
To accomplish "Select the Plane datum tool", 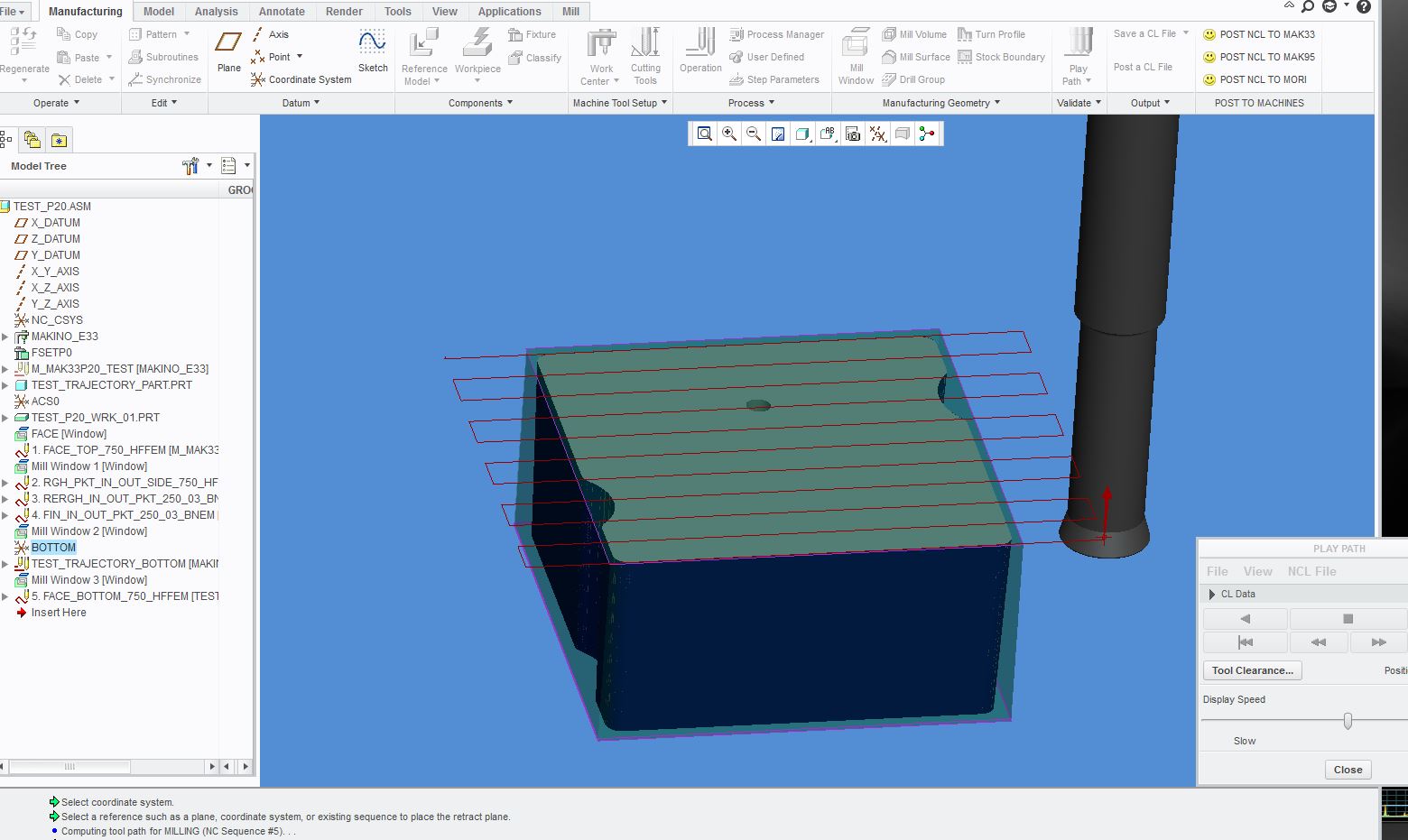I will coord(227,50).
